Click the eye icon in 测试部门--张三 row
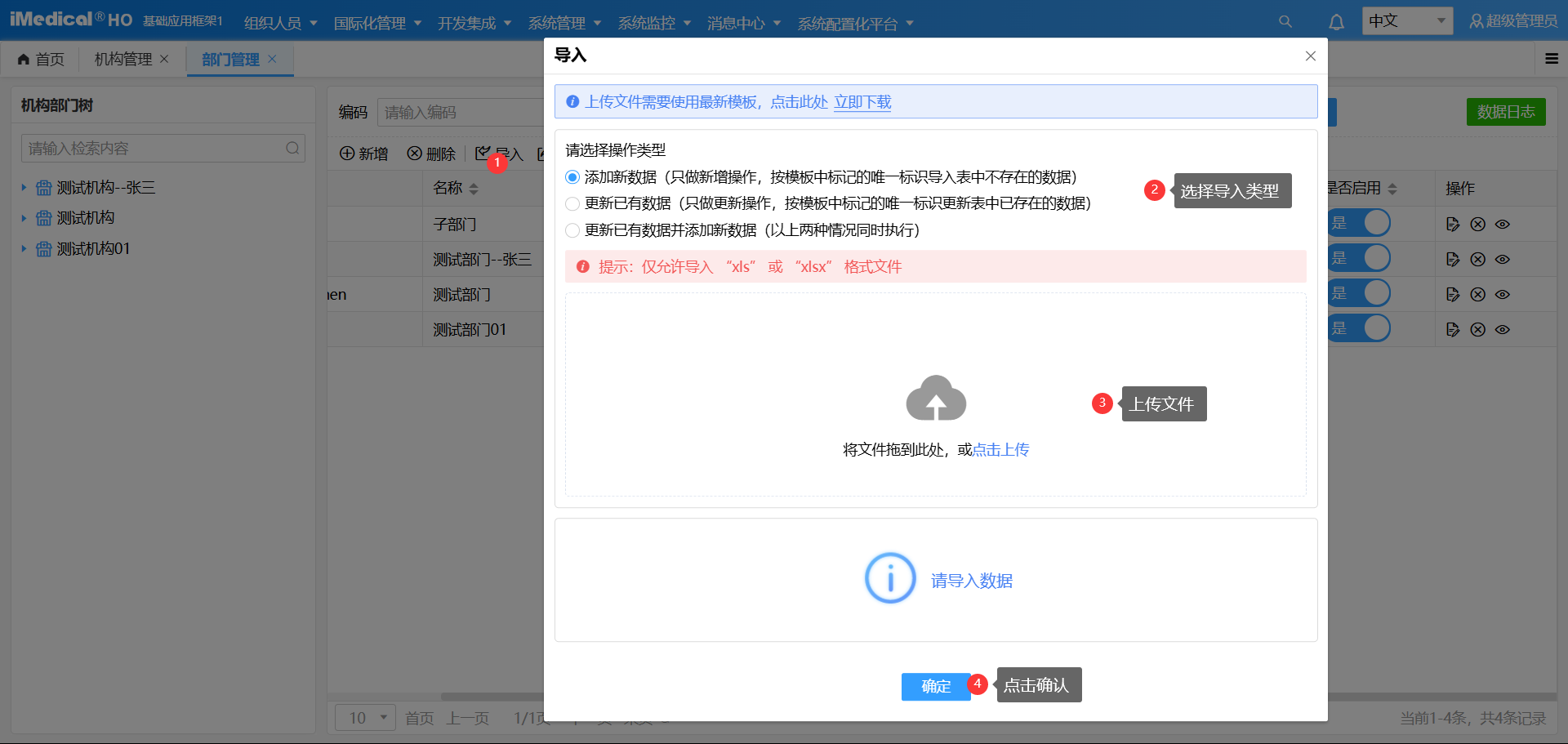This screenshot has width=1568, height=744. 1503,259
